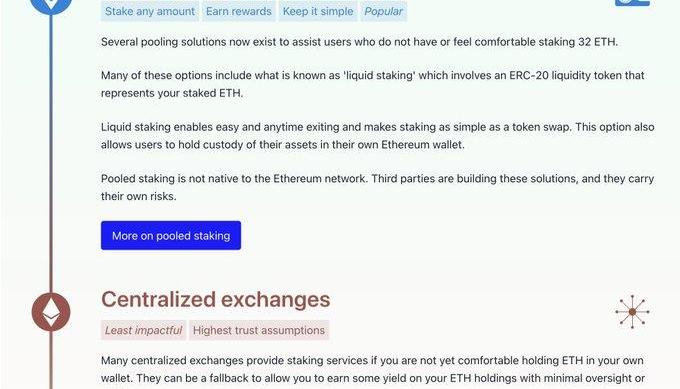The height and width of the screenshot is (389, 680).
Task: Click the centralized network hub icon
Action: (x=632, y=312)
